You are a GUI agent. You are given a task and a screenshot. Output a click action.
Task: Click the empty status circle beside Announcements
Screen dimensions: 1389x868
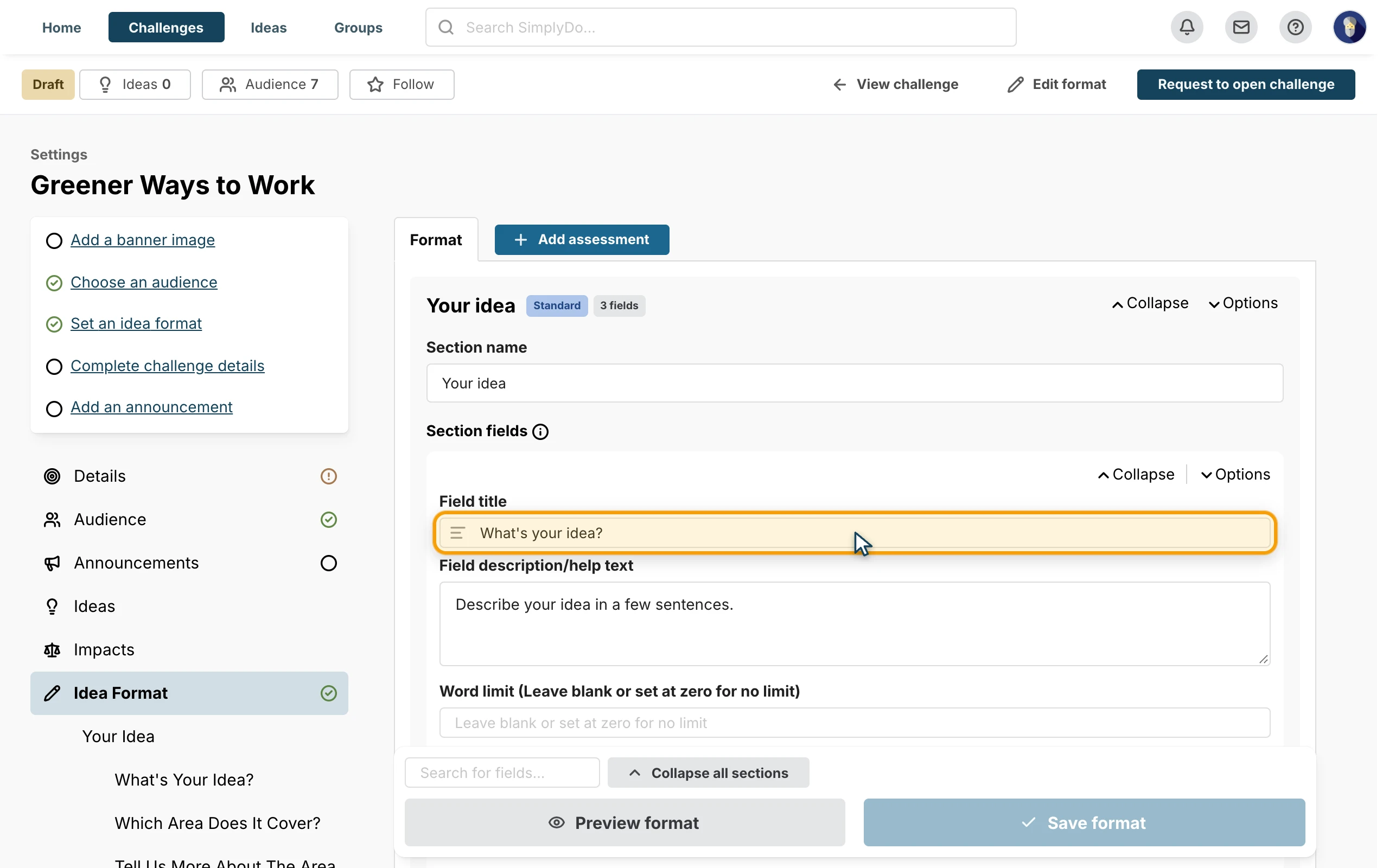point(328,563)
